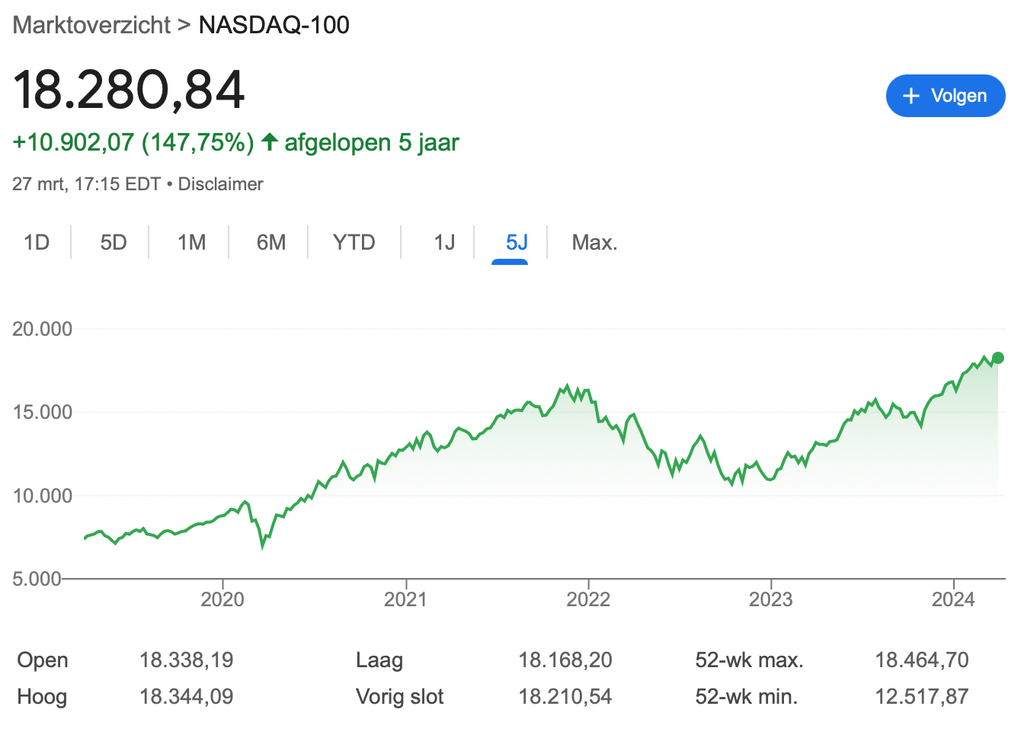Click the 2022 label on the chart axis
The height and width of the screenshot is (734, 1024).
click(x=588, y=599)
